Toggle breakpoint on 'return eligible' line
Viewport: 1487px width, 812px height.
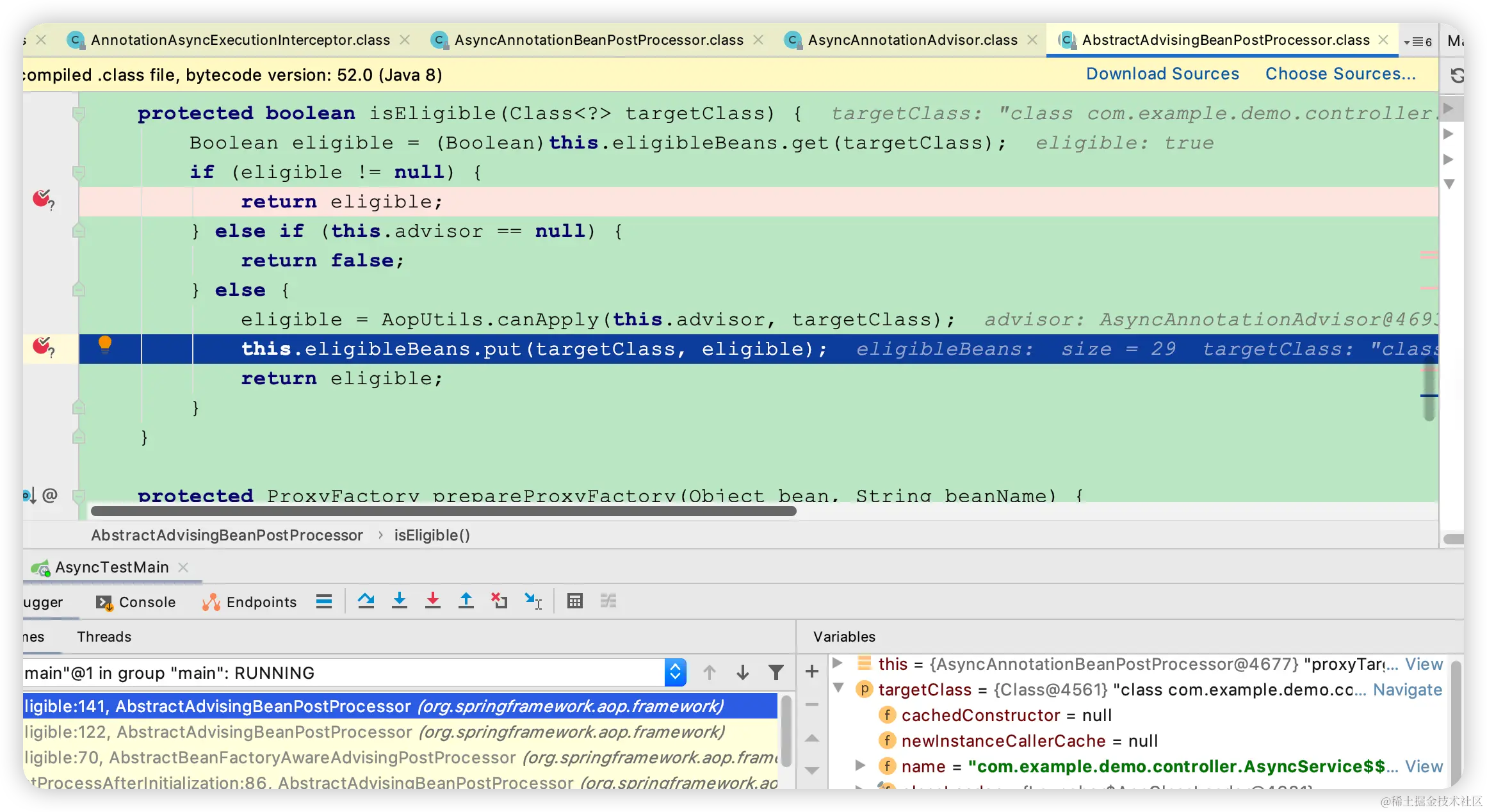(x=42, y=200)
